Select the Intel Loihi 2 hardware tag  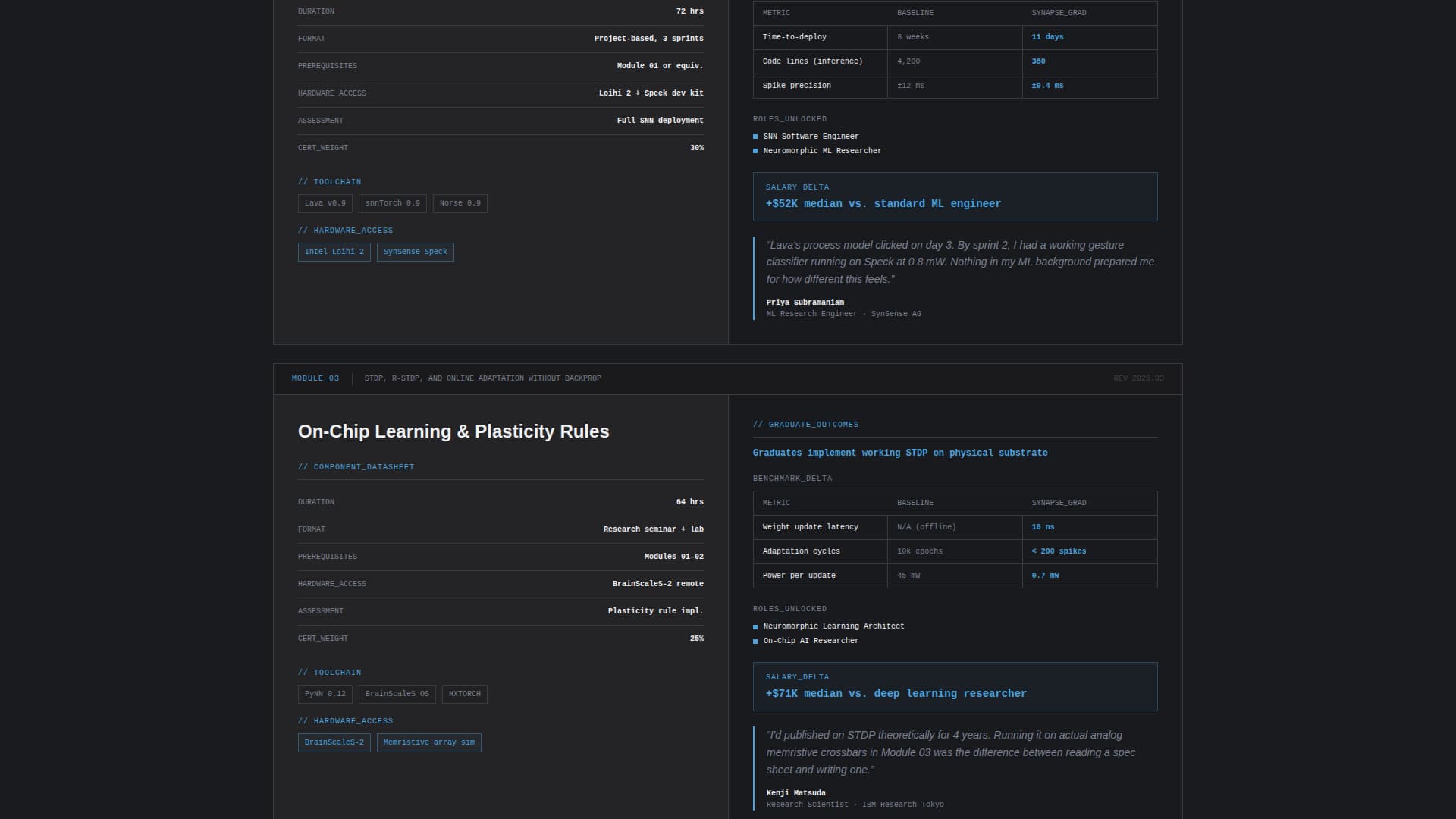tap(334, 252)
